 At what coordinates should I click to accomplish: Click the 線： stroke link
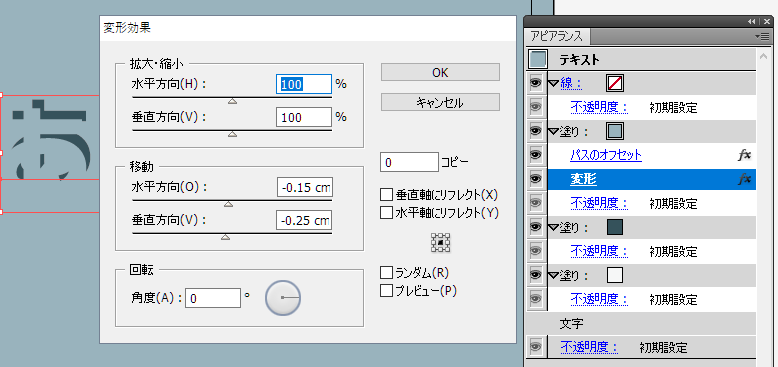[x=572, y=83]
